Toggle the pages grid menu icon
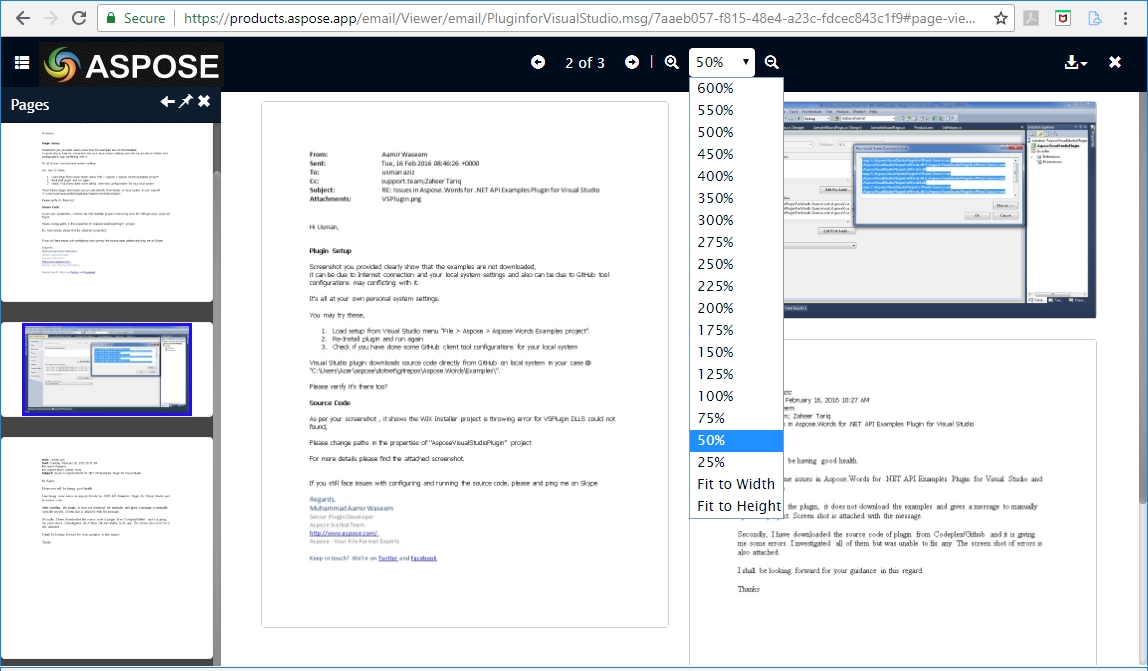Screen dimensions: 1148x671 point(22,63)
